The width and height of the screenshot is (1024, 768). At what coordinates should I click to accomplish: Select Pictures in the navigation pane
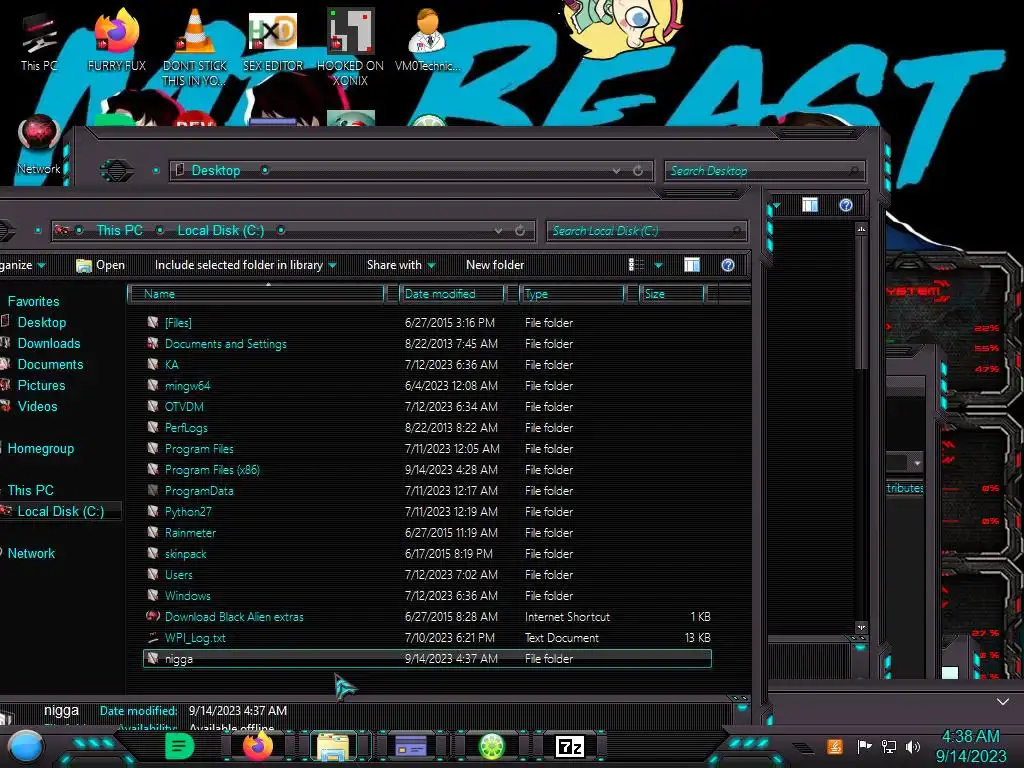click(41, 385)
